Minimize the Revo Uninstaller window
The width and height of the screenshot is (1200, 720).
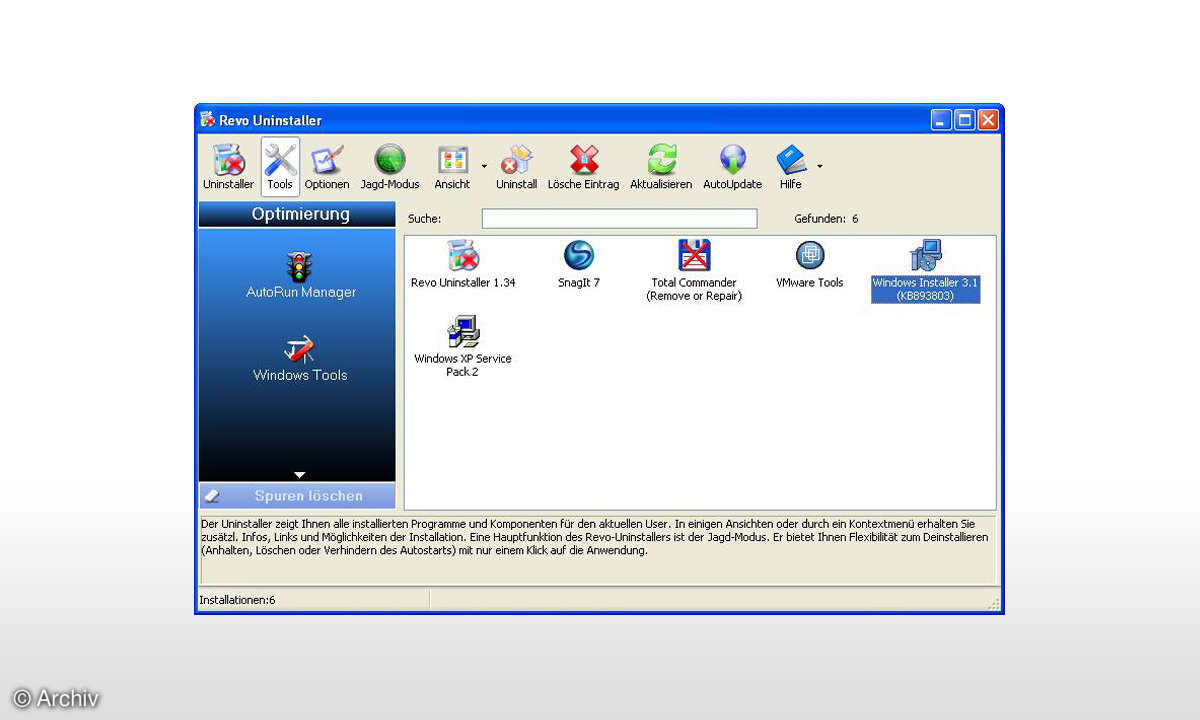941,120
